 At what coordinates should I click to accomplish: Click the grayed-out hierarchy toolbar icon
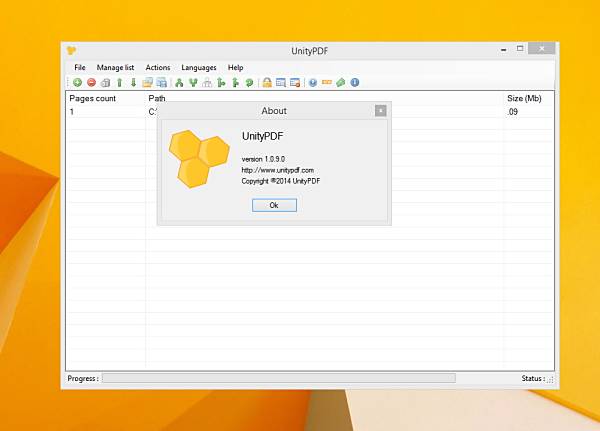tap(207, 82)
